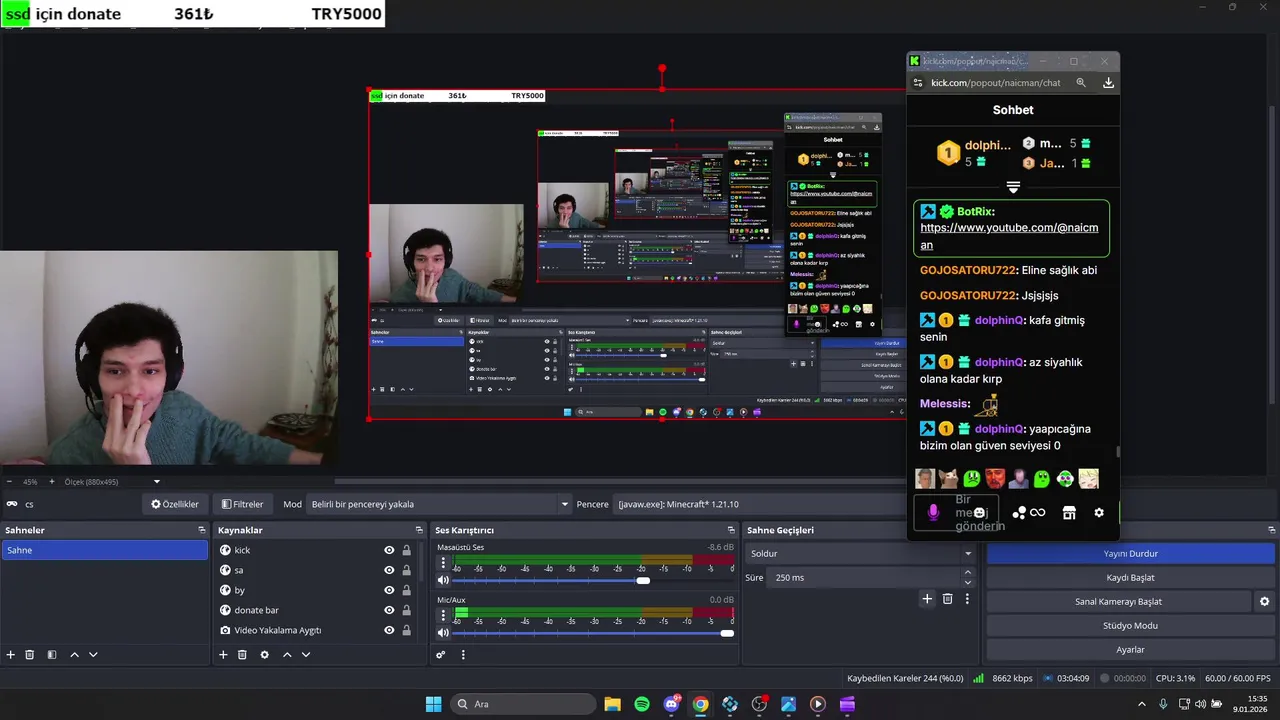Screen dimensions: 1280x720
Task: Open transition properties three dots
Action: click(967, 599)
